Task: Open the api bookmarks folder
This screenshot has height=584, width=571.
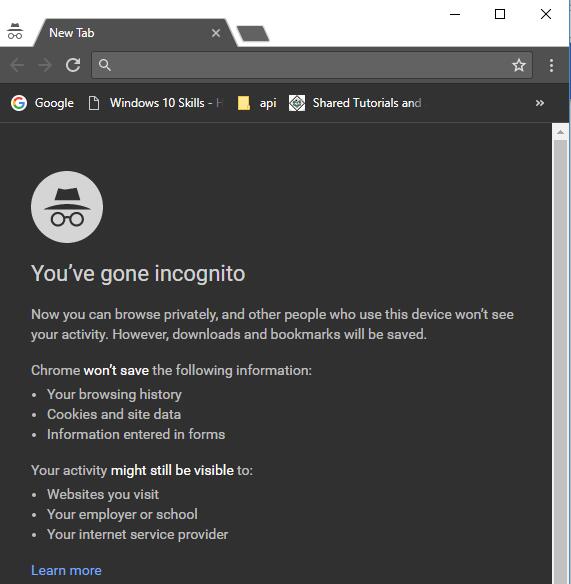Action: coord(257,103)
